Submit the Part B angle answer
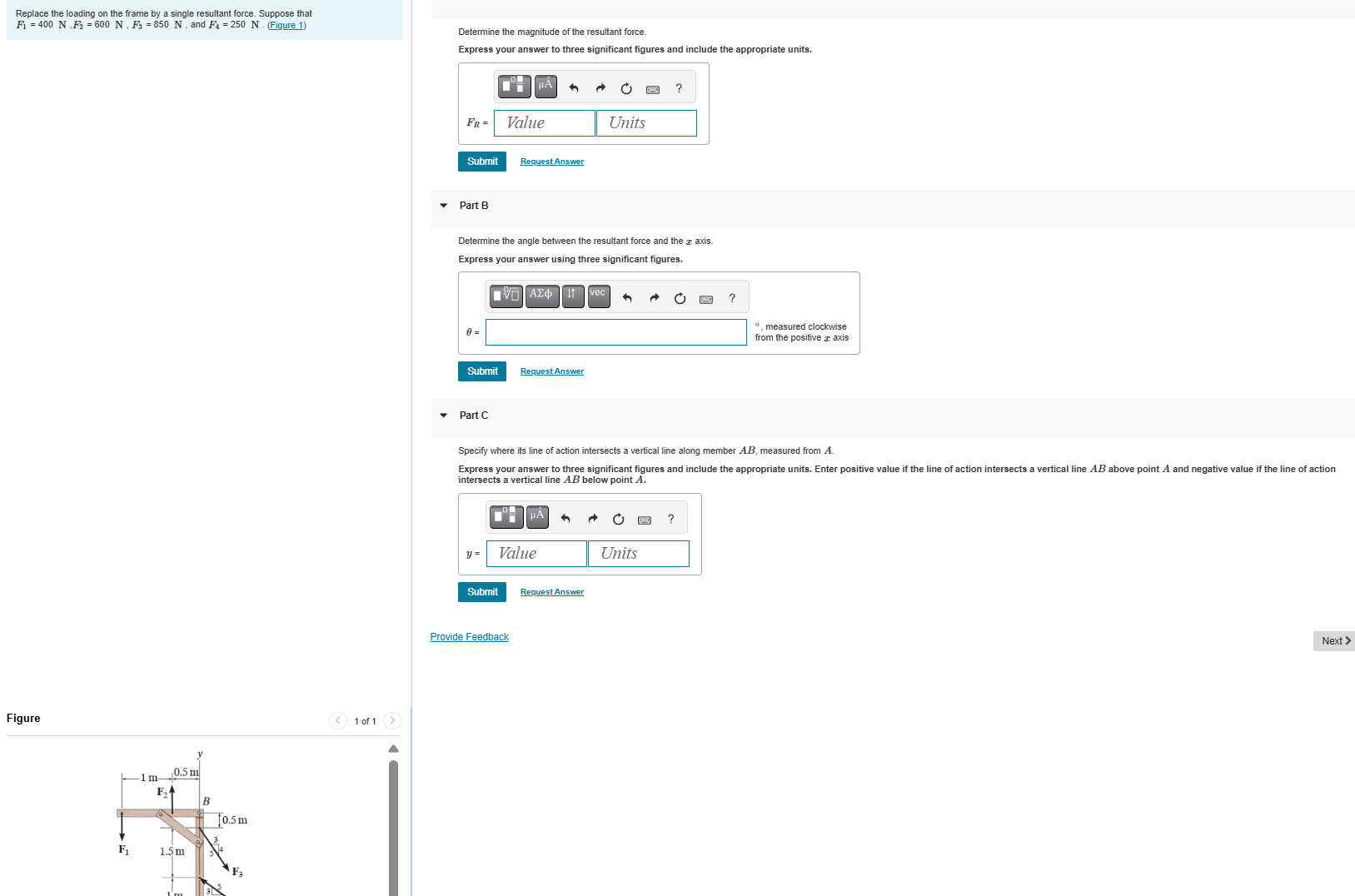1355x896 pixels. click(x=482, y=371)
